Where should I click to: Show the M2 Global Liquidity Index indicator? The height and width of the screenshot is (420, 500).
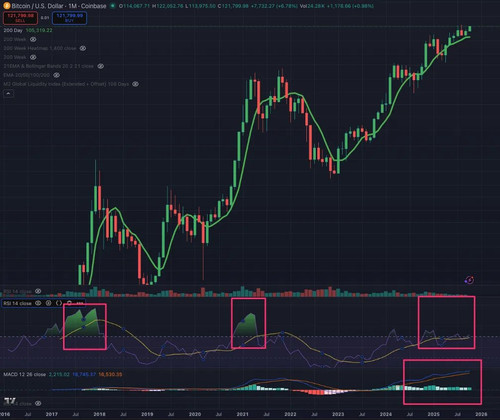click(135, 84)
